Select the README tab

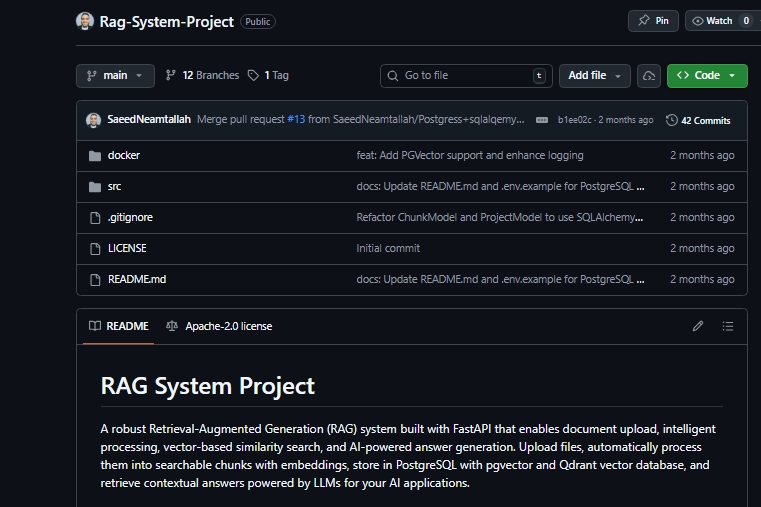coord(118,326)
